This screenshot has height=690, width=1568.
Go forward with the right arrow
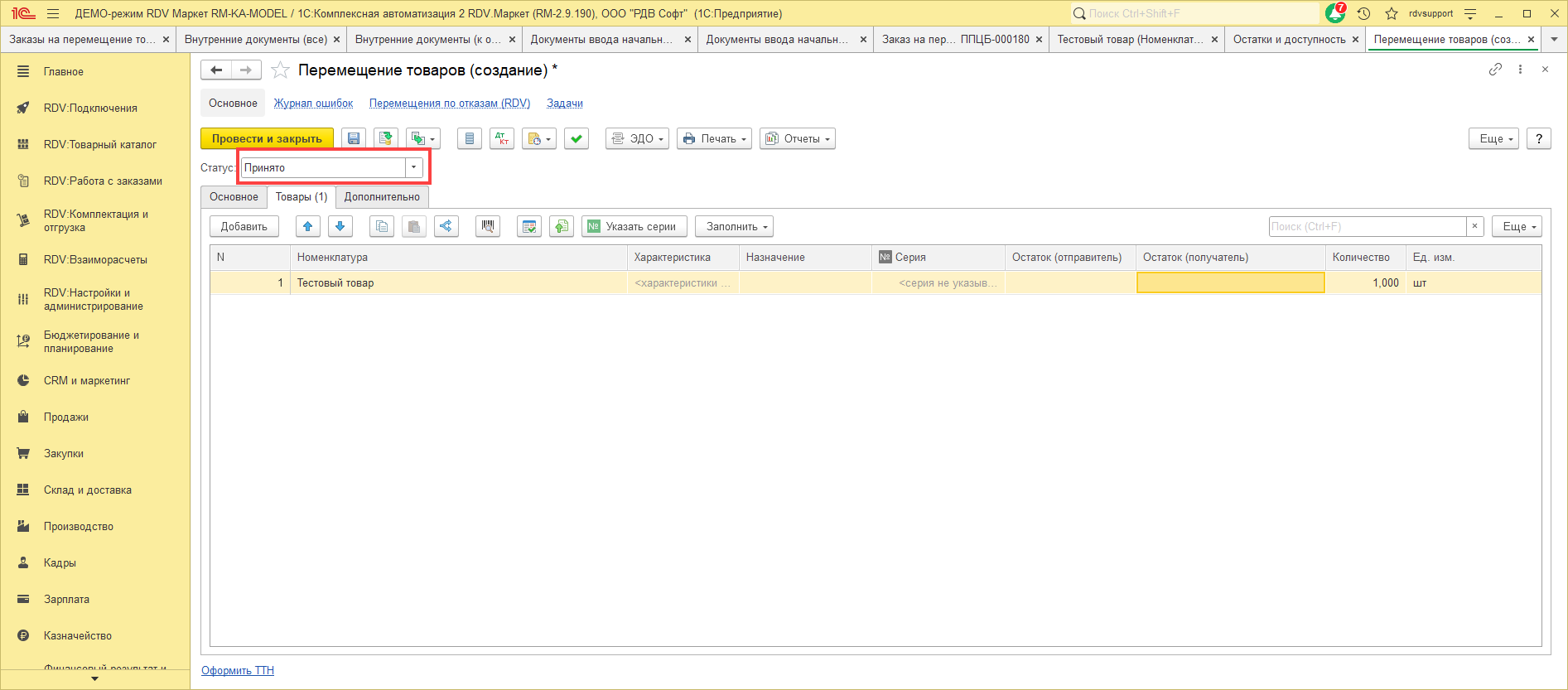(x=246, y=70)
